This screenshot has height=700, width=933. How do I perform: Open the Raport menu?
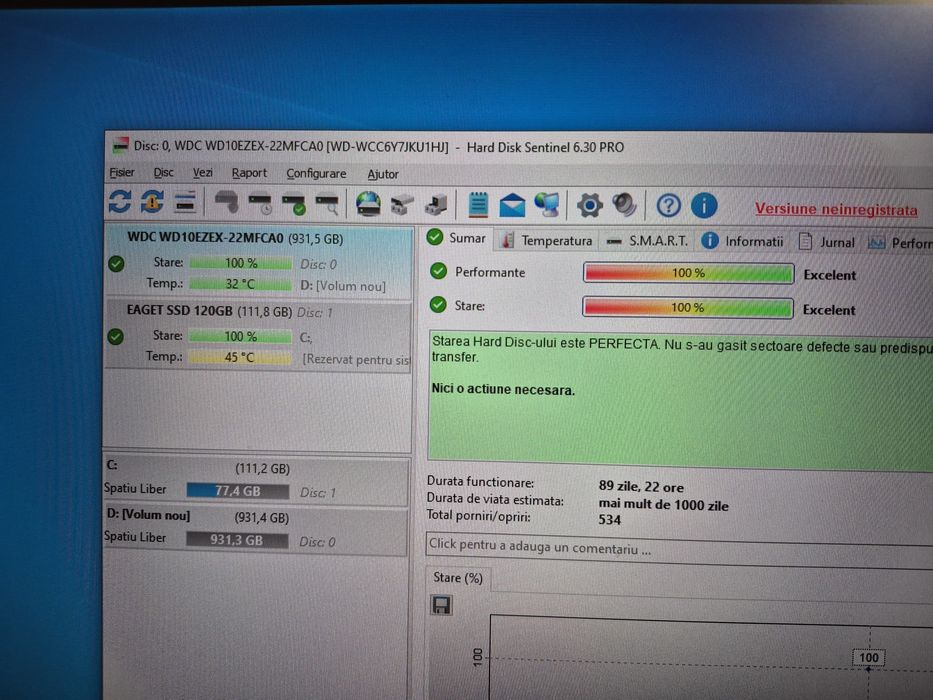249,173
